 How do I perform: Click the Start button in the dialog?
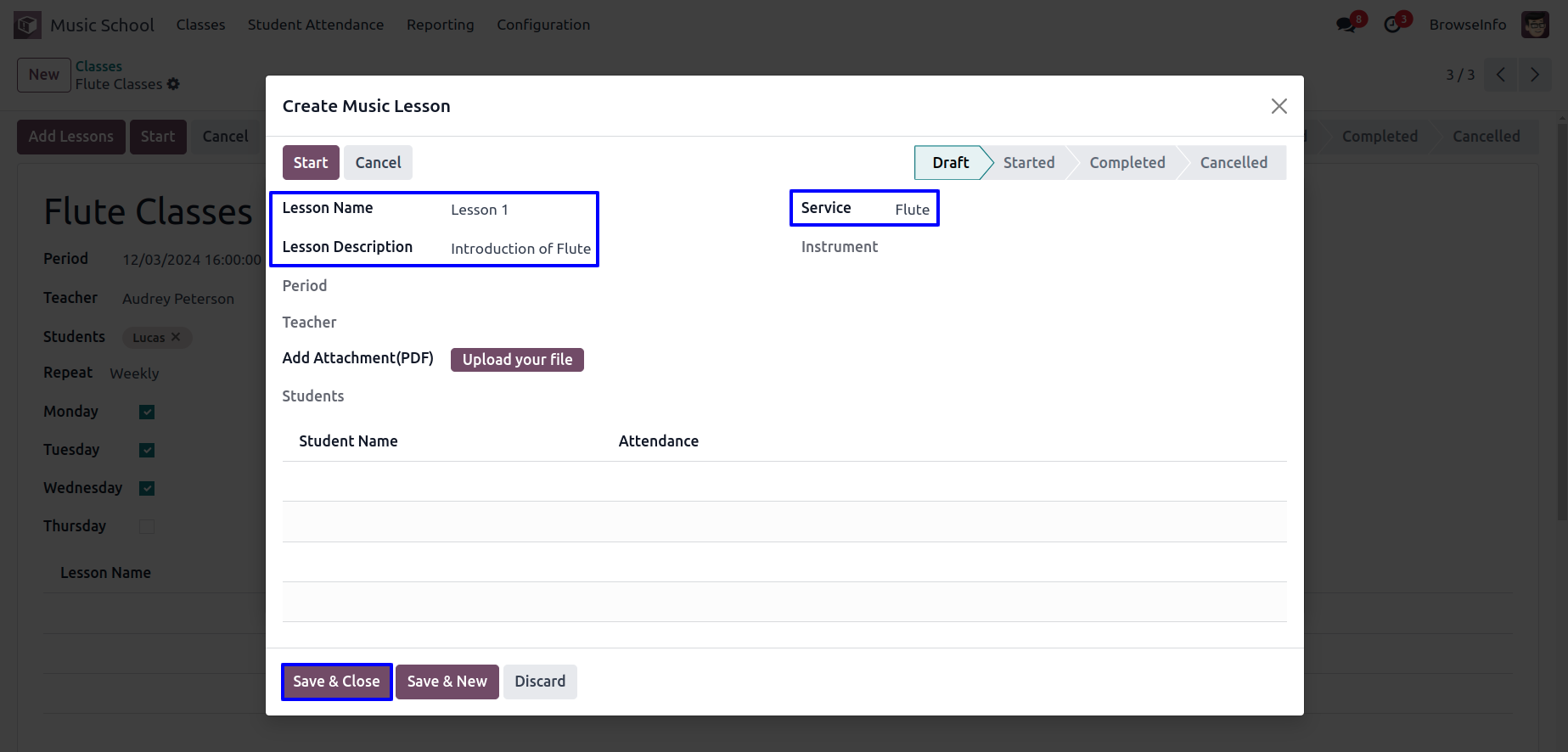[x=311, y=162]
